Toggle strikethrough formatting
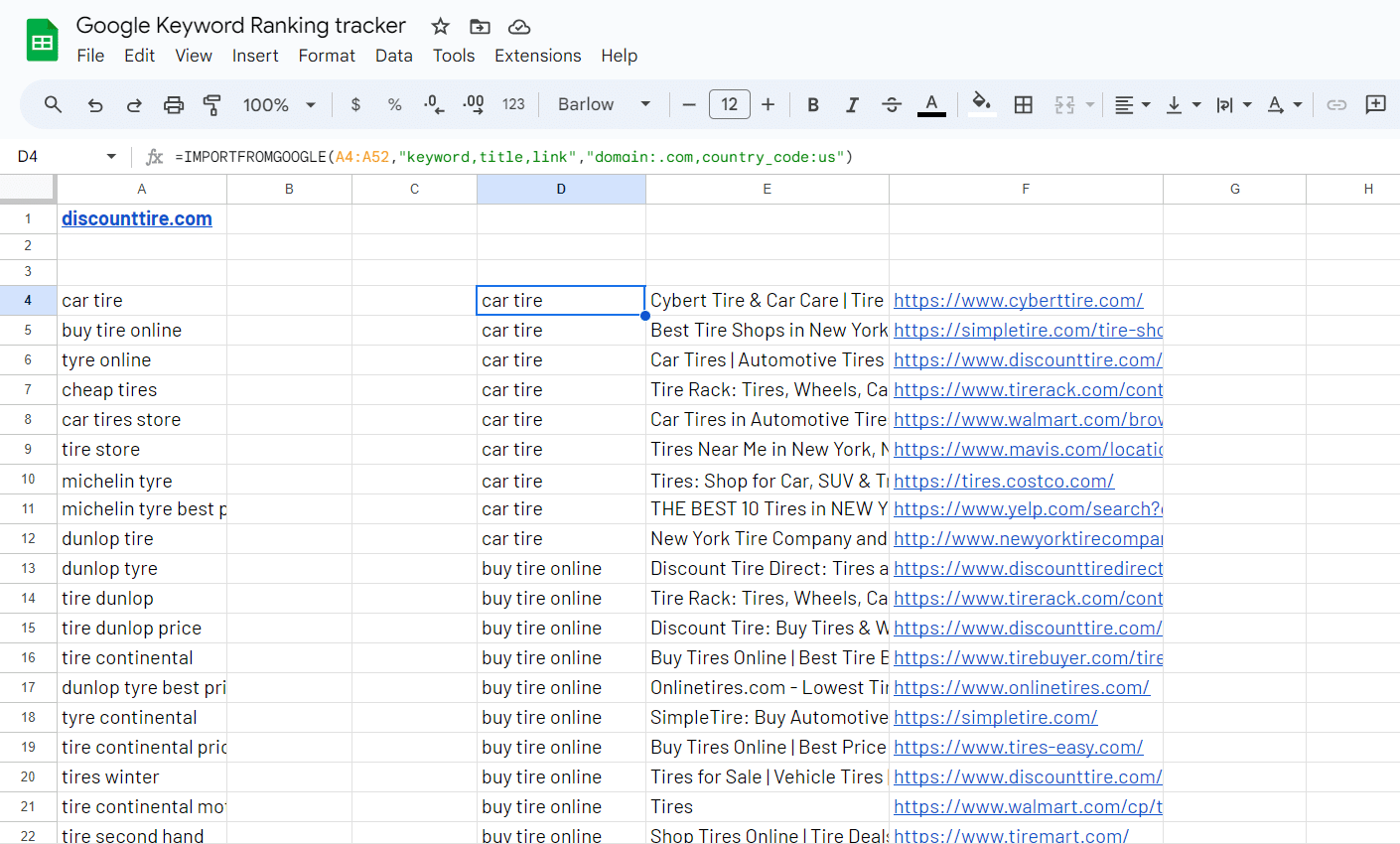This screenshot has width=1400, height=844. click(892, 105)
